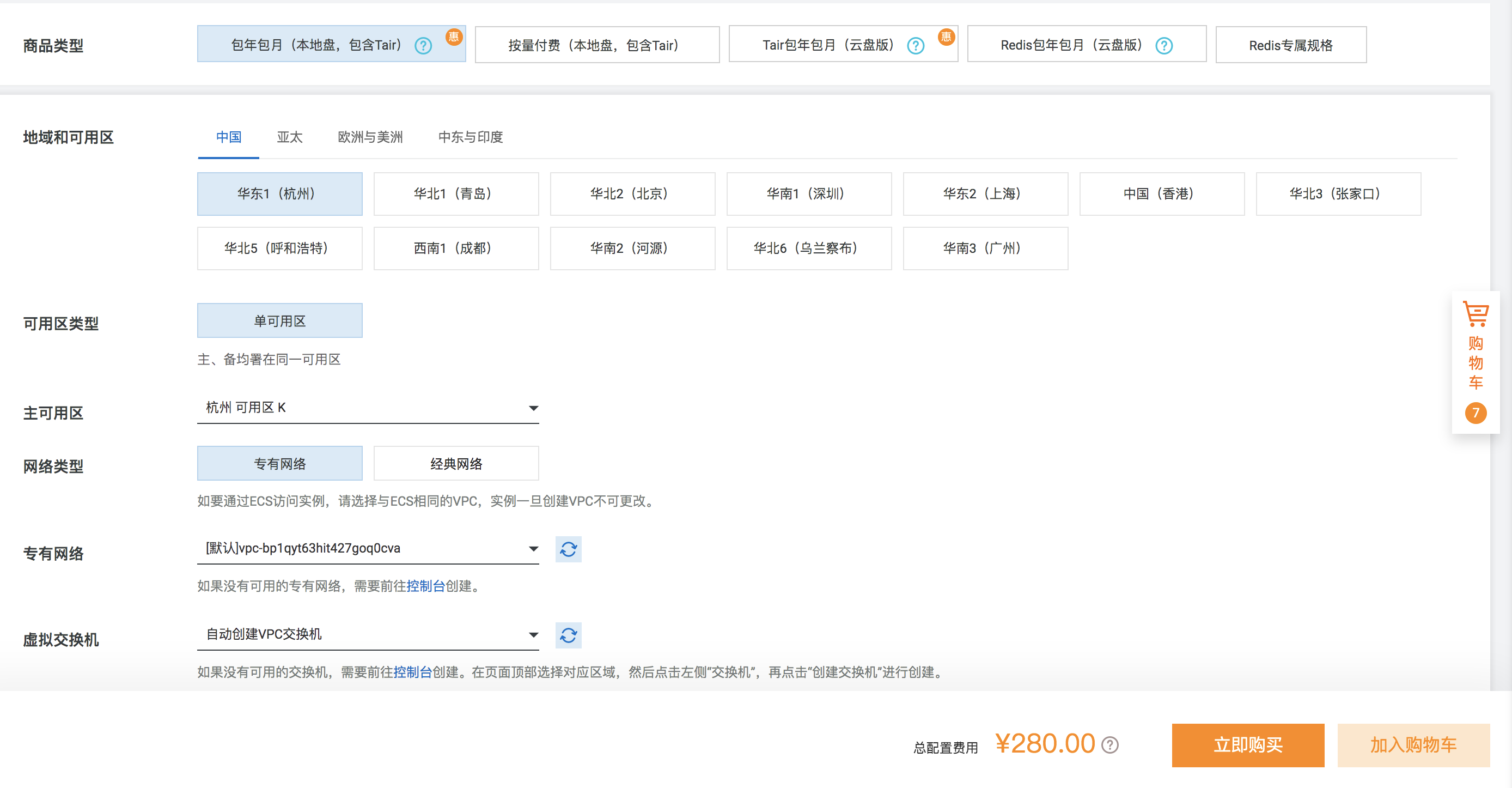This screenshot has height=788, width=1512.
Task: Click the orange cart count badge 7
Action: (x=1475, y=413)
